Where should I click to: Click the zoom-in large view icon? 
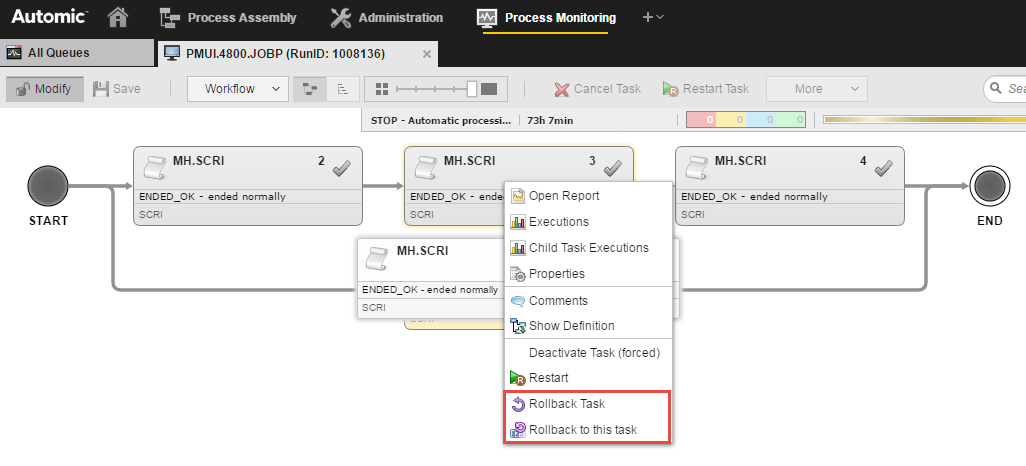click(489, 89)
